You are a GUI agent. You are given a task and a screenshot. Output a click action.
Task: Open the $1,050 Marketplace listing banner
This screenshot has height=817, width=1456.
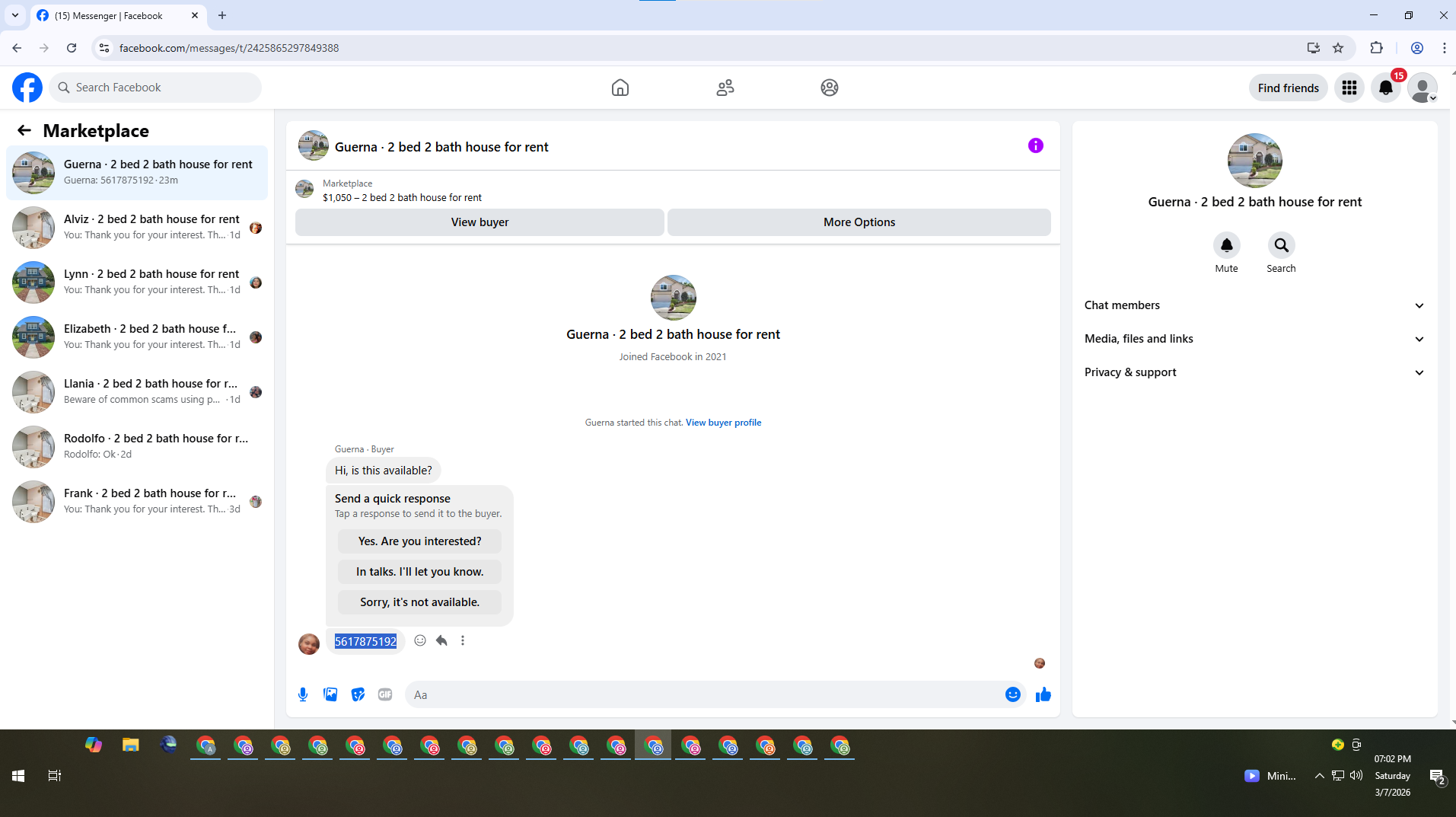click(673, 190)
